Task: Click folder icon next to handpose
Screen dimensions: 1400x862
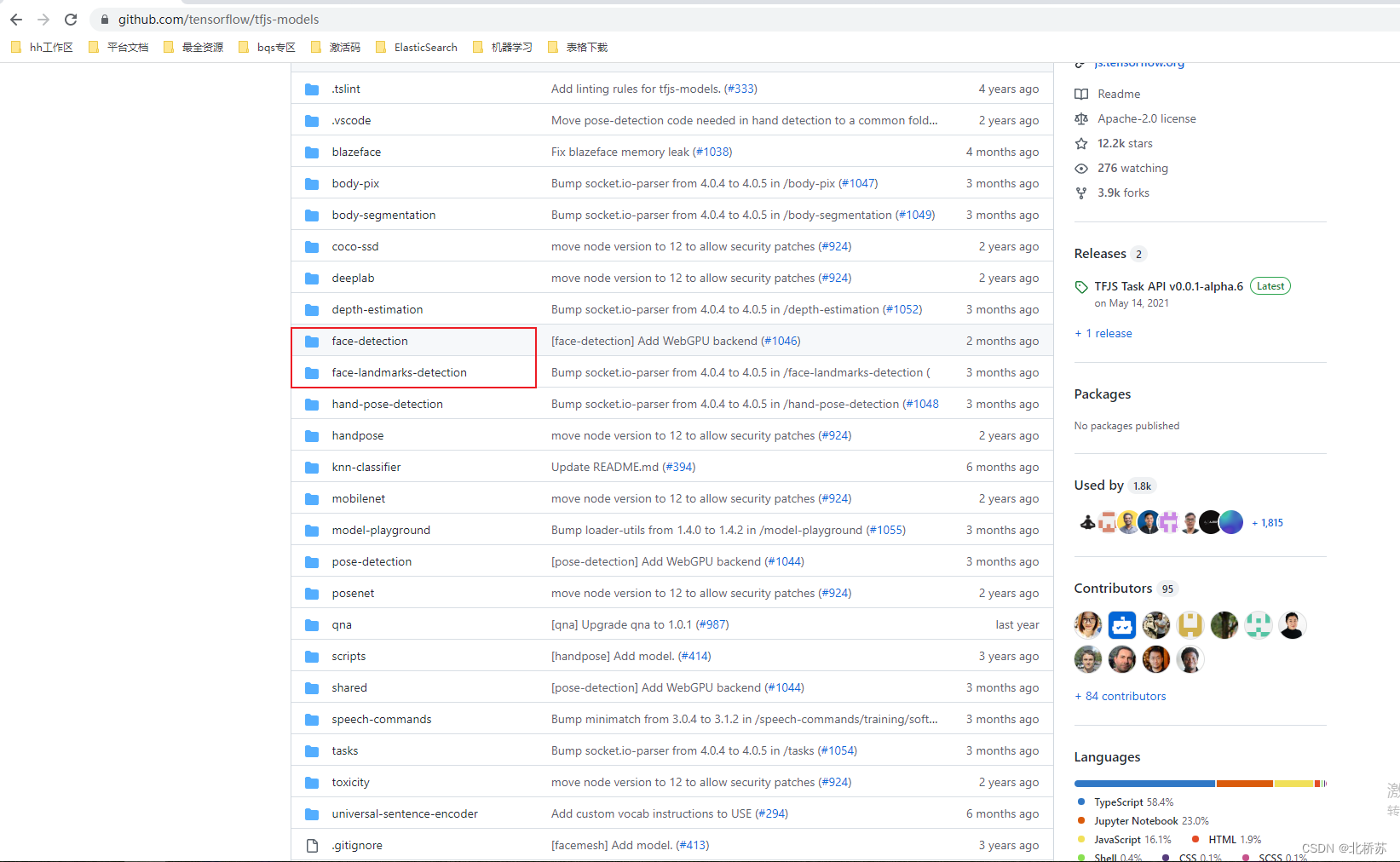Action: point(312,435)
